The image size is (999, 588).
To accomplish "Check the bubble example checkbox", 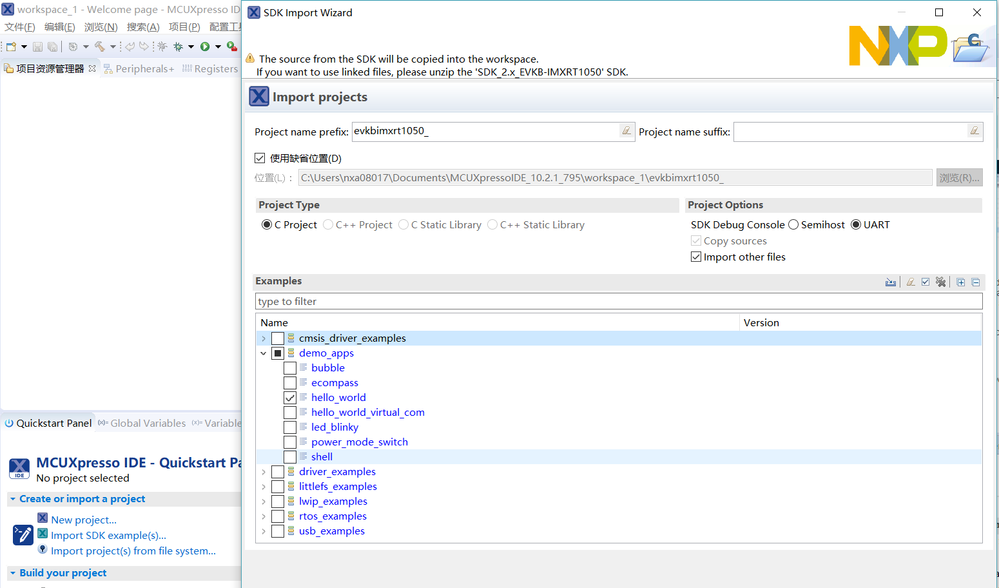I will pos(290,368).
